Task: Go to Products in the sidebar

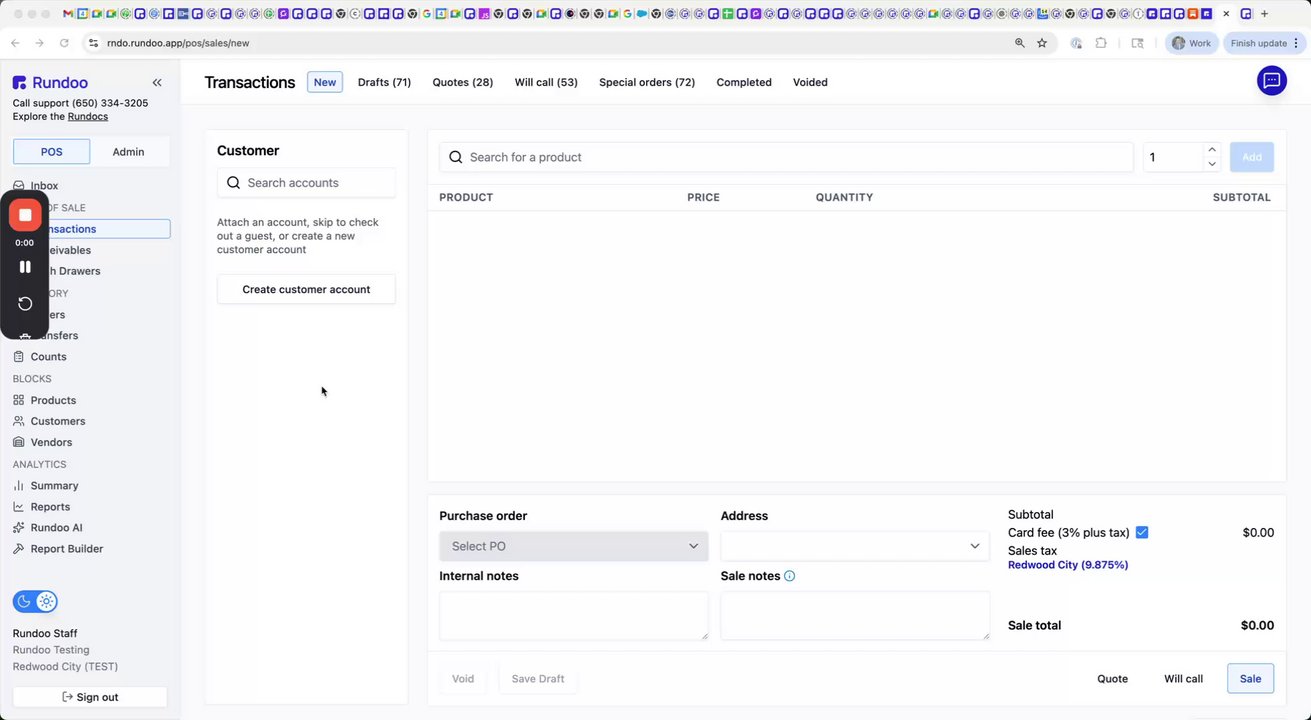Action: [53, 400]
